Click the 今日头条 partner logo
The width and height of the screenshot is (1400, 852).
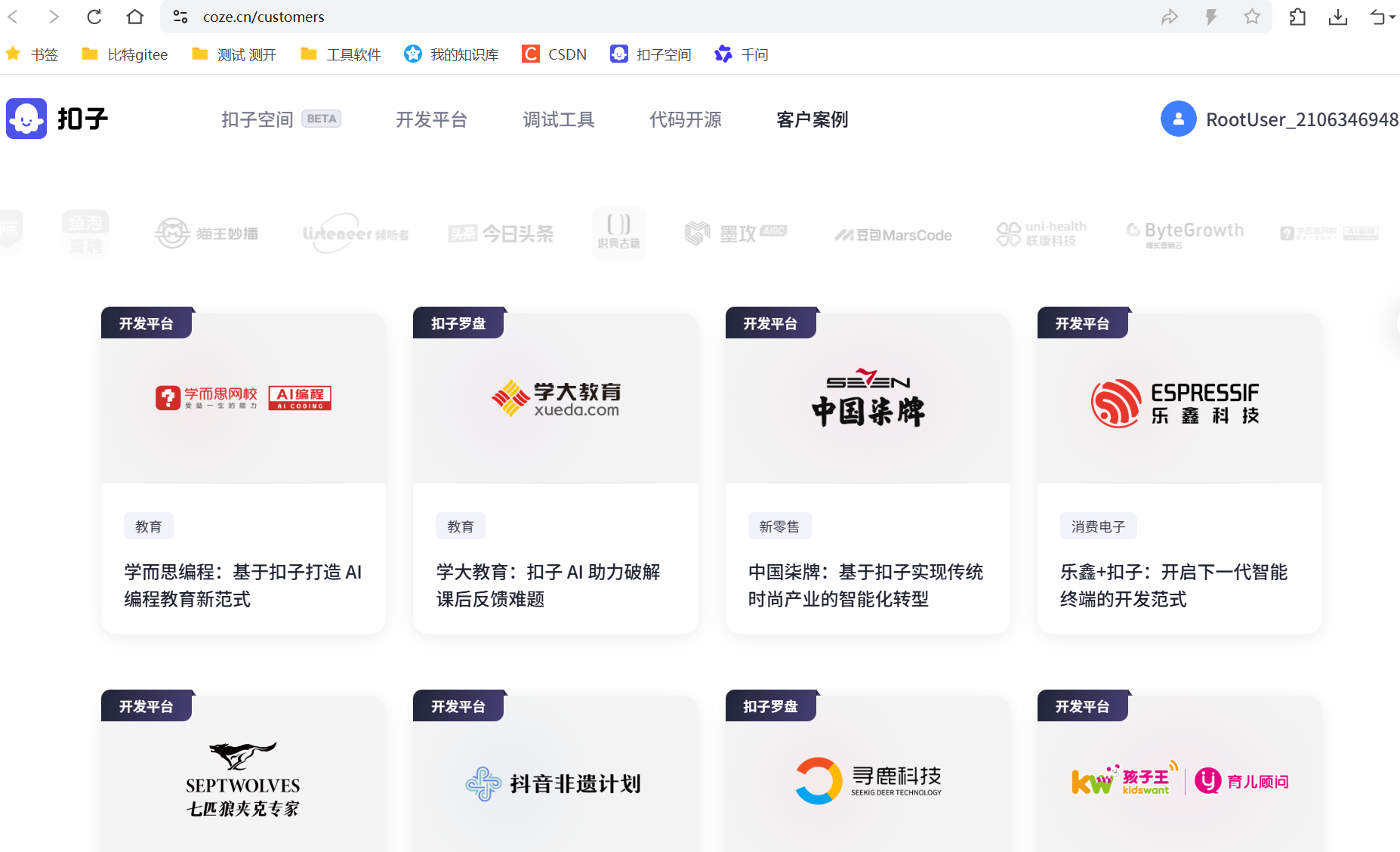(501, 233)
